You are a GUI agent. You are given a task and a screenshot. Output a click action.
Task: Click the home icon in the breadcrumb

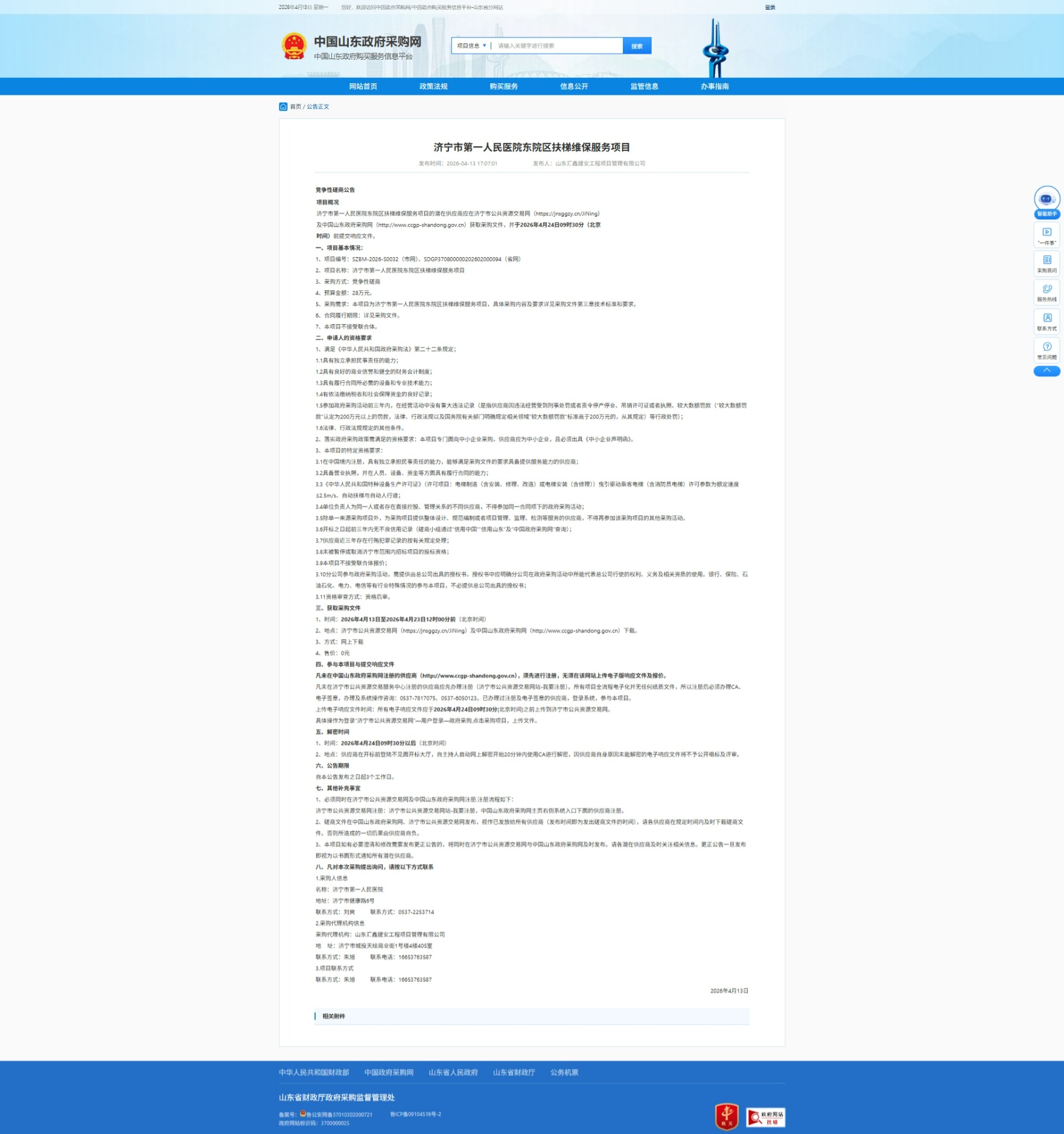click(283, 107)
